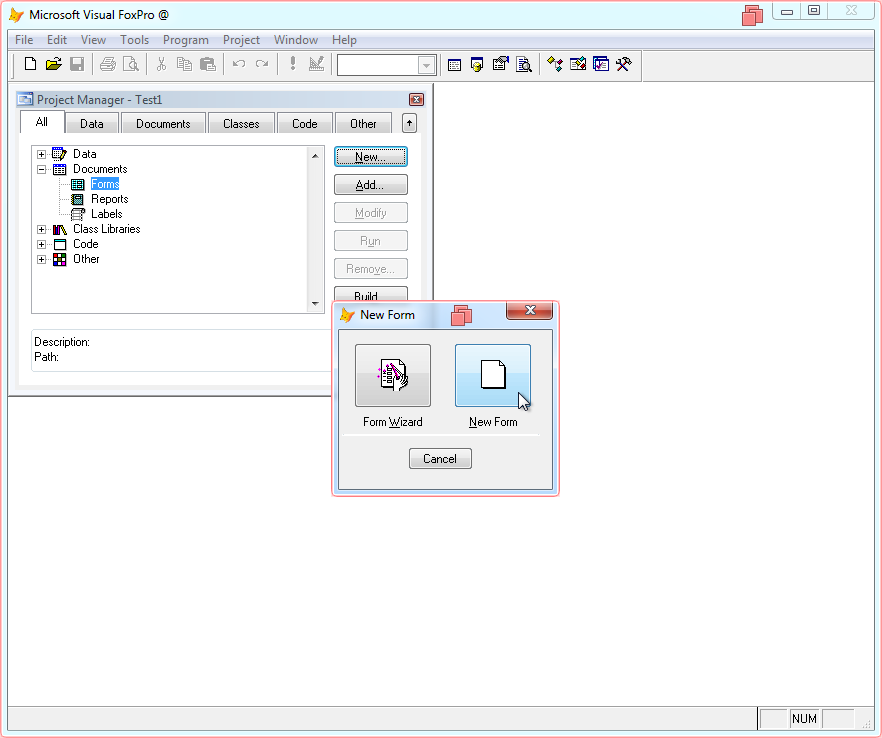
Task: Expand the Other tree node
Action: click(42, 259)
